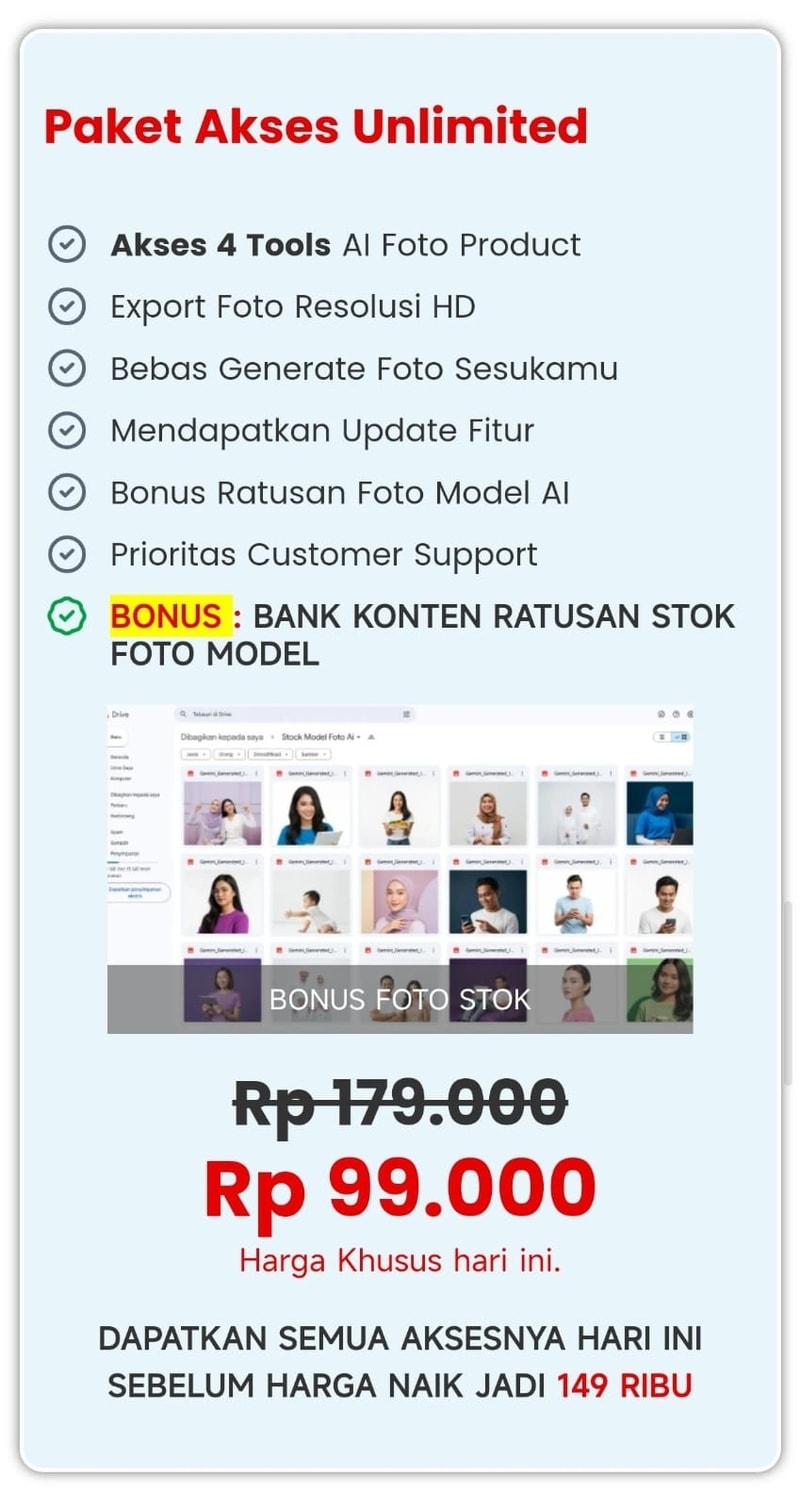Click the Drive help question mark icon

tap(676, 714)
